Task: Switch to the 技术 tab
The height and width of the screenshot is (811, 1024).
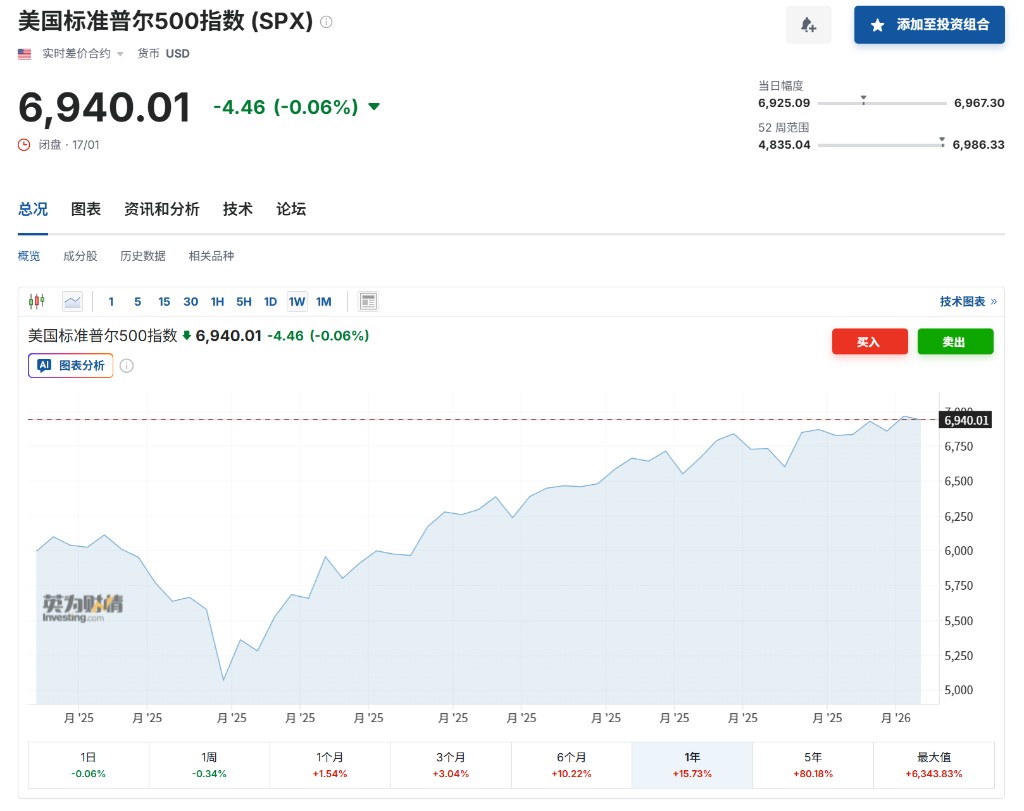Action: point(238,209)
